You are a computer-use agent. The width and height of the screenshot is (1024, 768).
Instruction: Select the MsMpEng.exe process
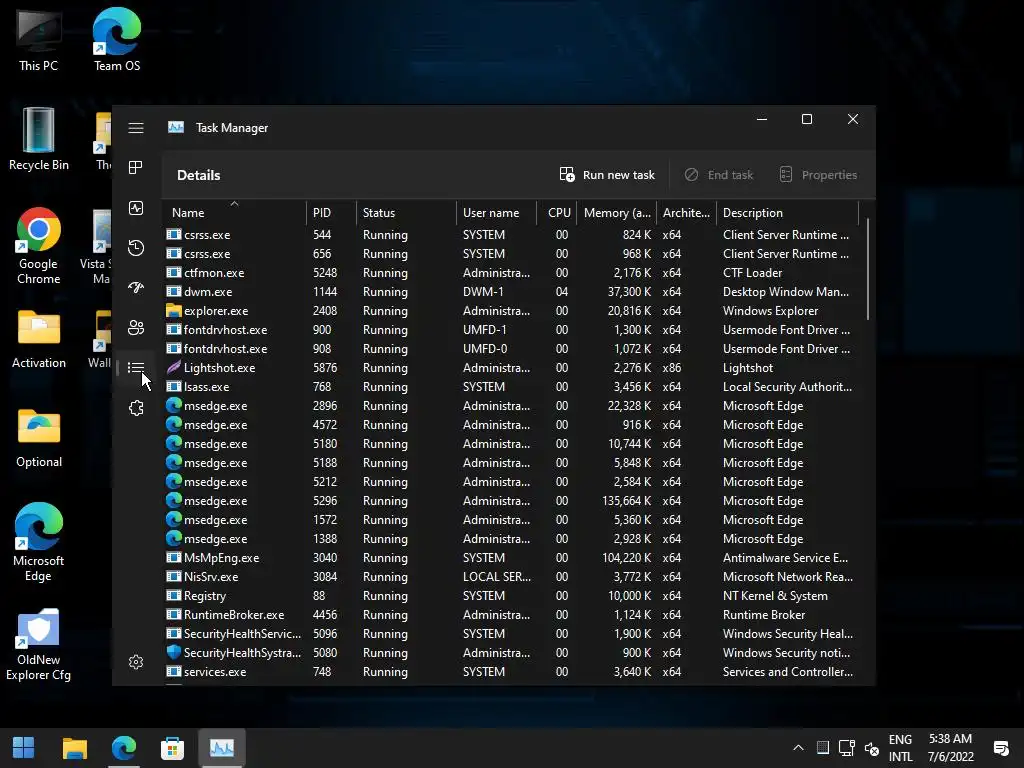click(x=513, y=558)
